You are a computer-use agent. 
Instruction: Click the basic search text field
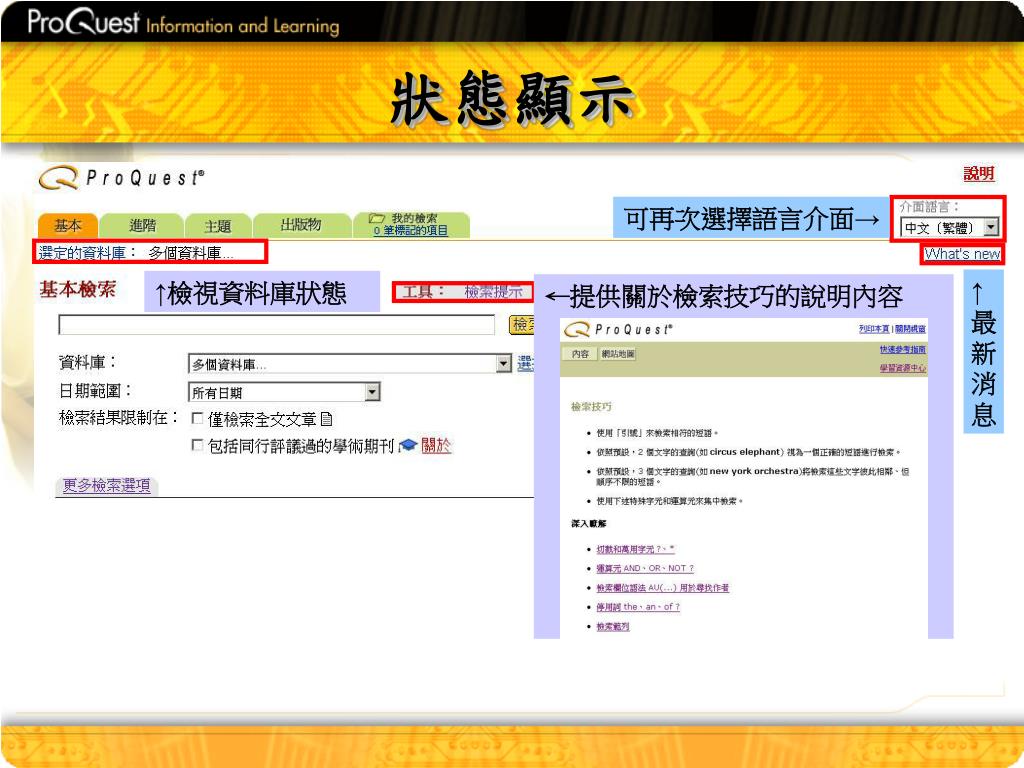click(277, 325)
